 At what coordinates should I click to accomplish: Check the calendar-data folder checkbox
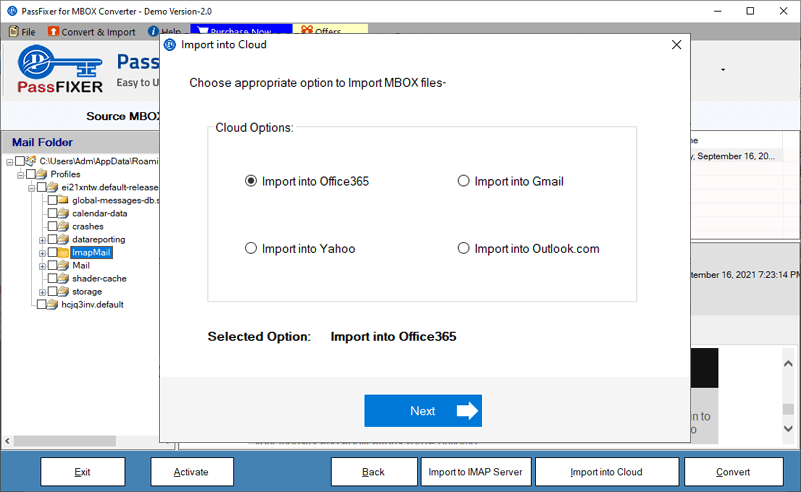52,213
